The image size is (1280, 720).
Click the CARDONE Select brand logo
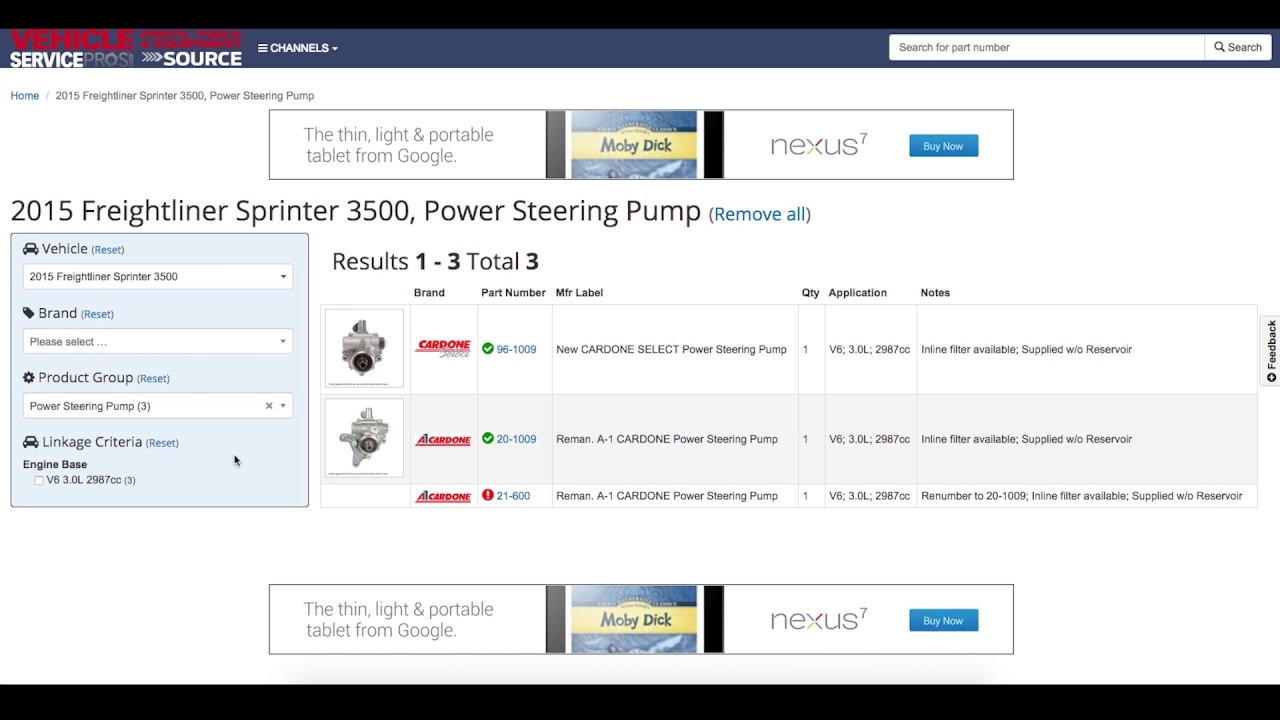pos(443,349)
